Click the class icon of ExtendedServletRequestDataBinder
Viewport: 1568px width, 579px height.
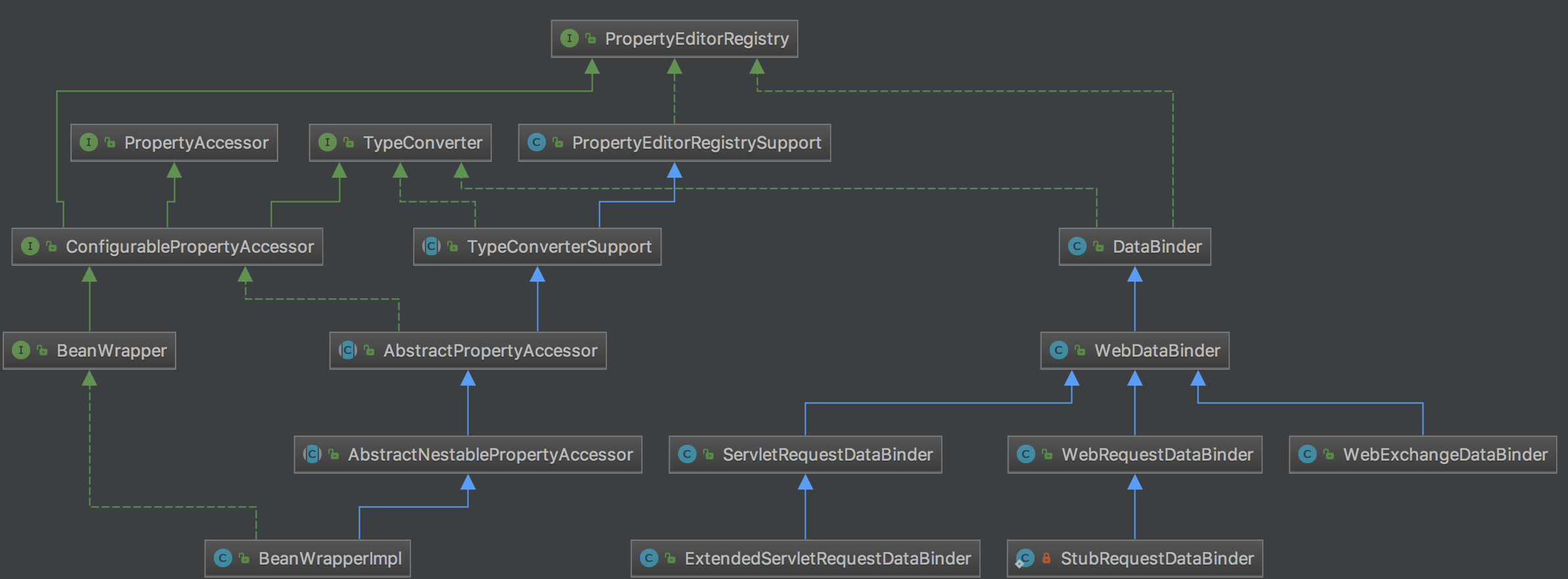(649, 558)
